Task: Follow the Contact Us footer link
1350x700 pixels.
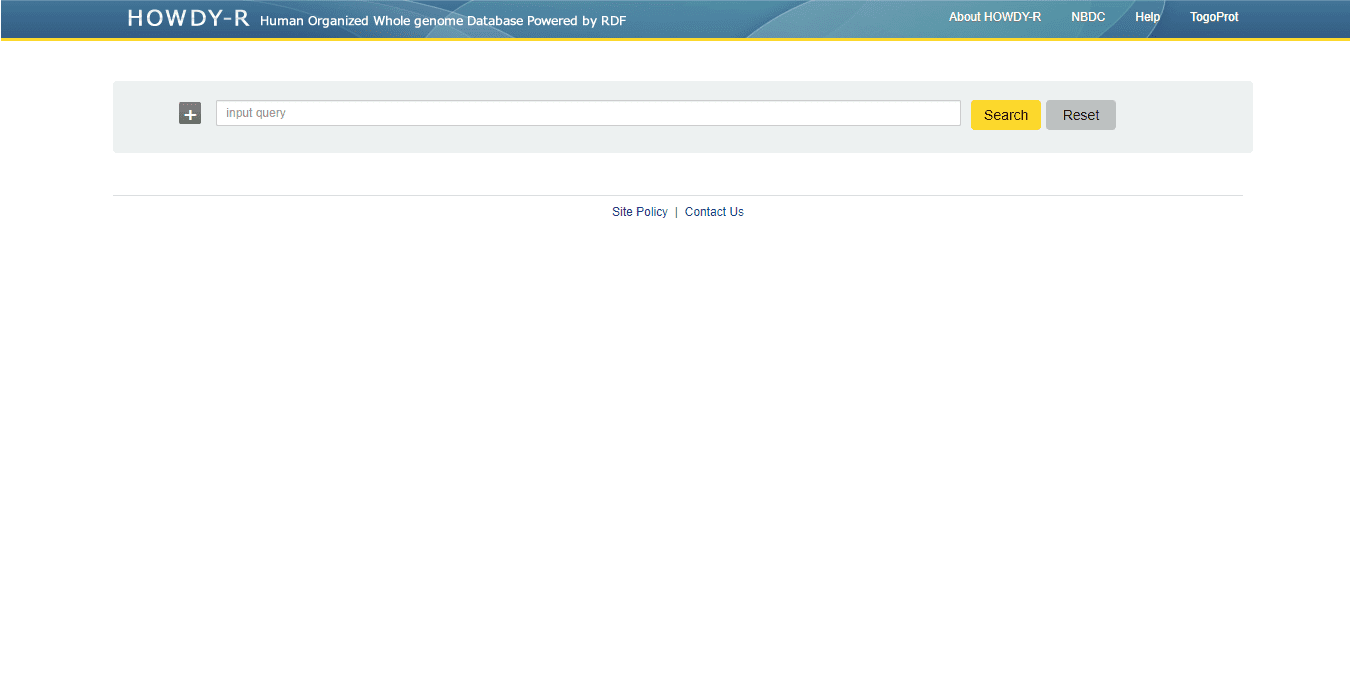Action: [x=714, y=212]
